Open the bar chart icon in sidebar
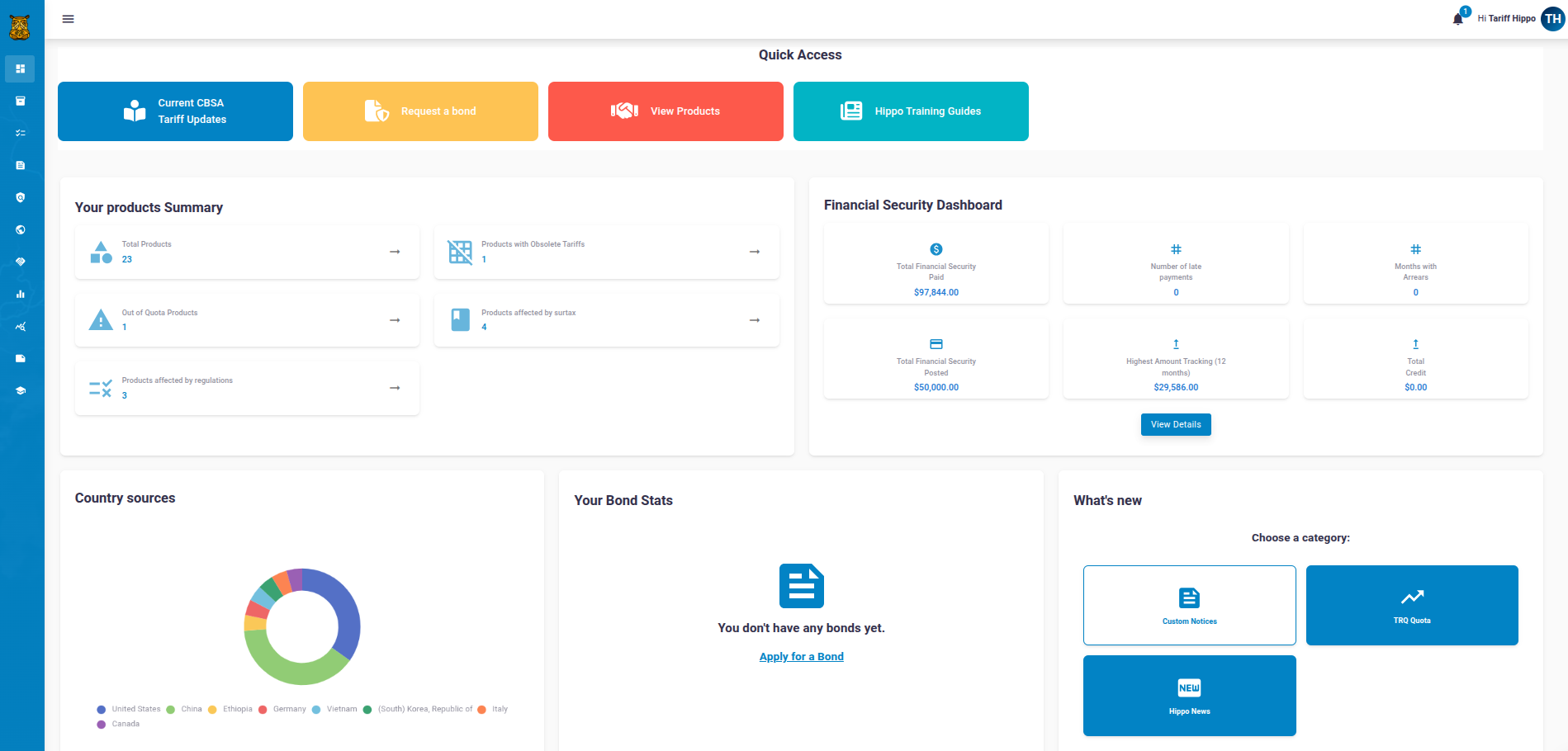 pos(21,294)
